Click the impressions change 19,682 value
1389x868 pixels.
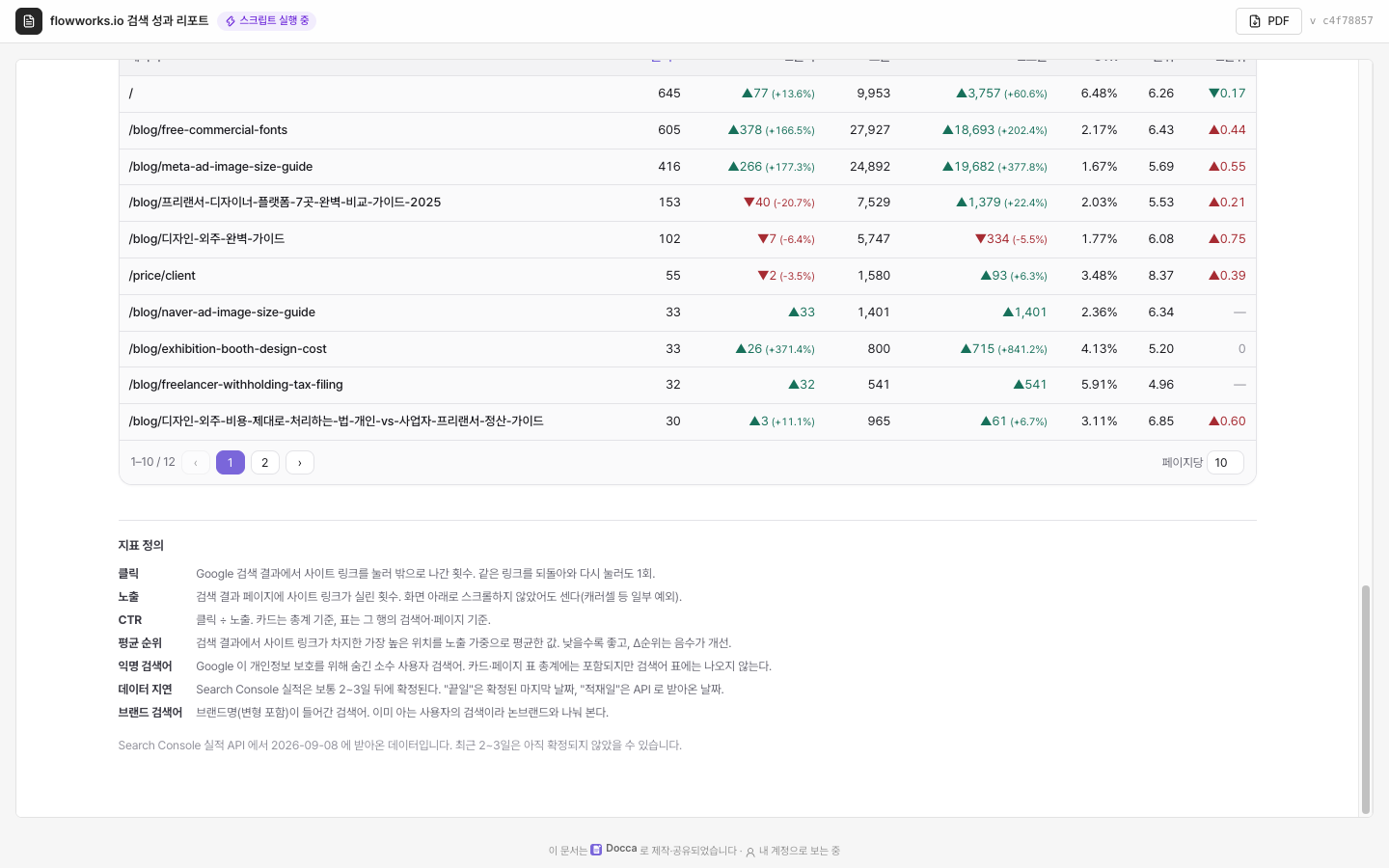[x=994, y=167]
